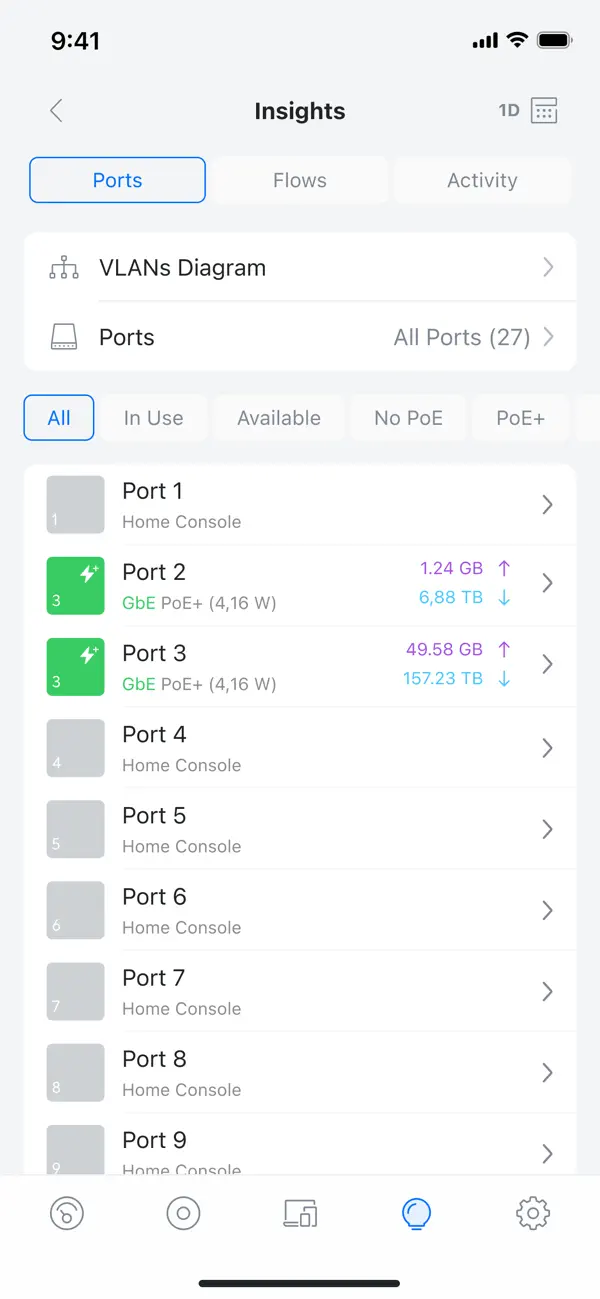Click the Ports device icon next to Ports row
The image size is (600, 1299).
[x=64, y=337]
